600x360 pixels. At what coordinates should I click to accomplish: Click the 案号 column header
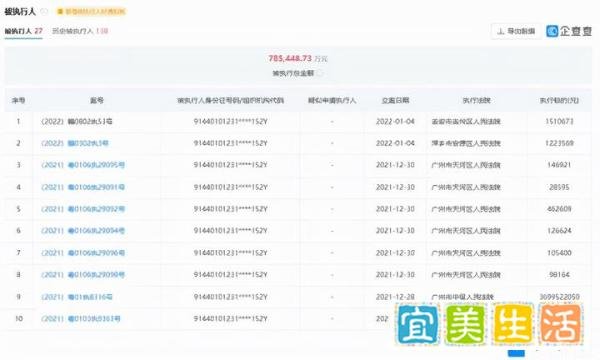pyautogui.click(x=97, y=101)
